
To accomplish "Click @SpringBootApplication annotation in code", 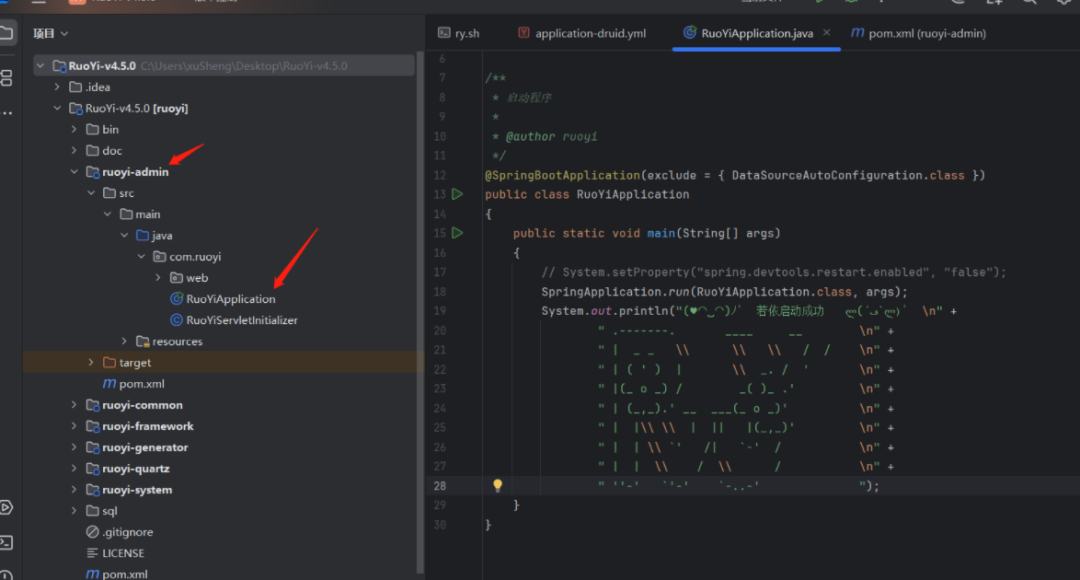I will 563,175.
